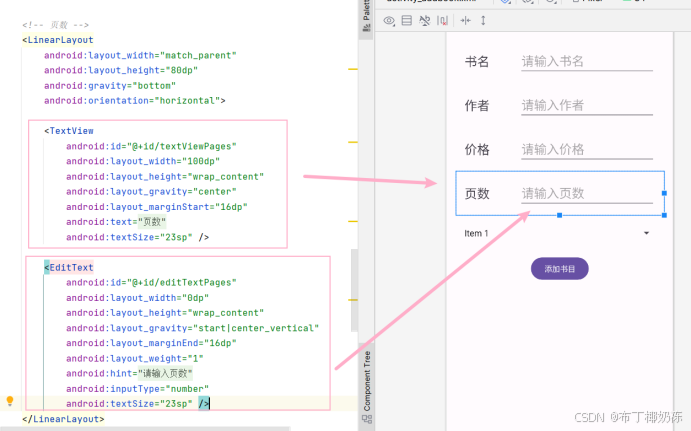Click the inputType="number" line
The height and width of the screenshot is (431, 691).
click(137, 389)
